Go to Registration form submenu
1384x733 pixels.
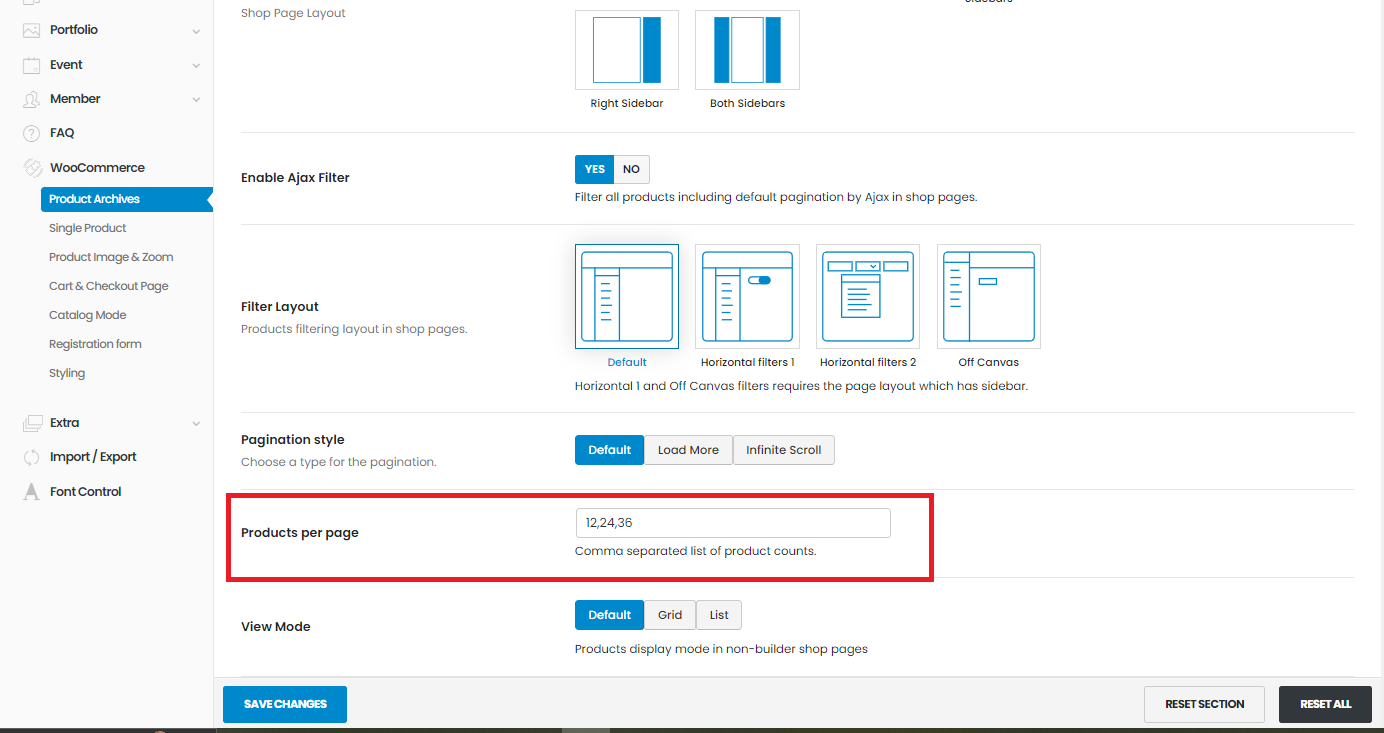click(95, 344)
